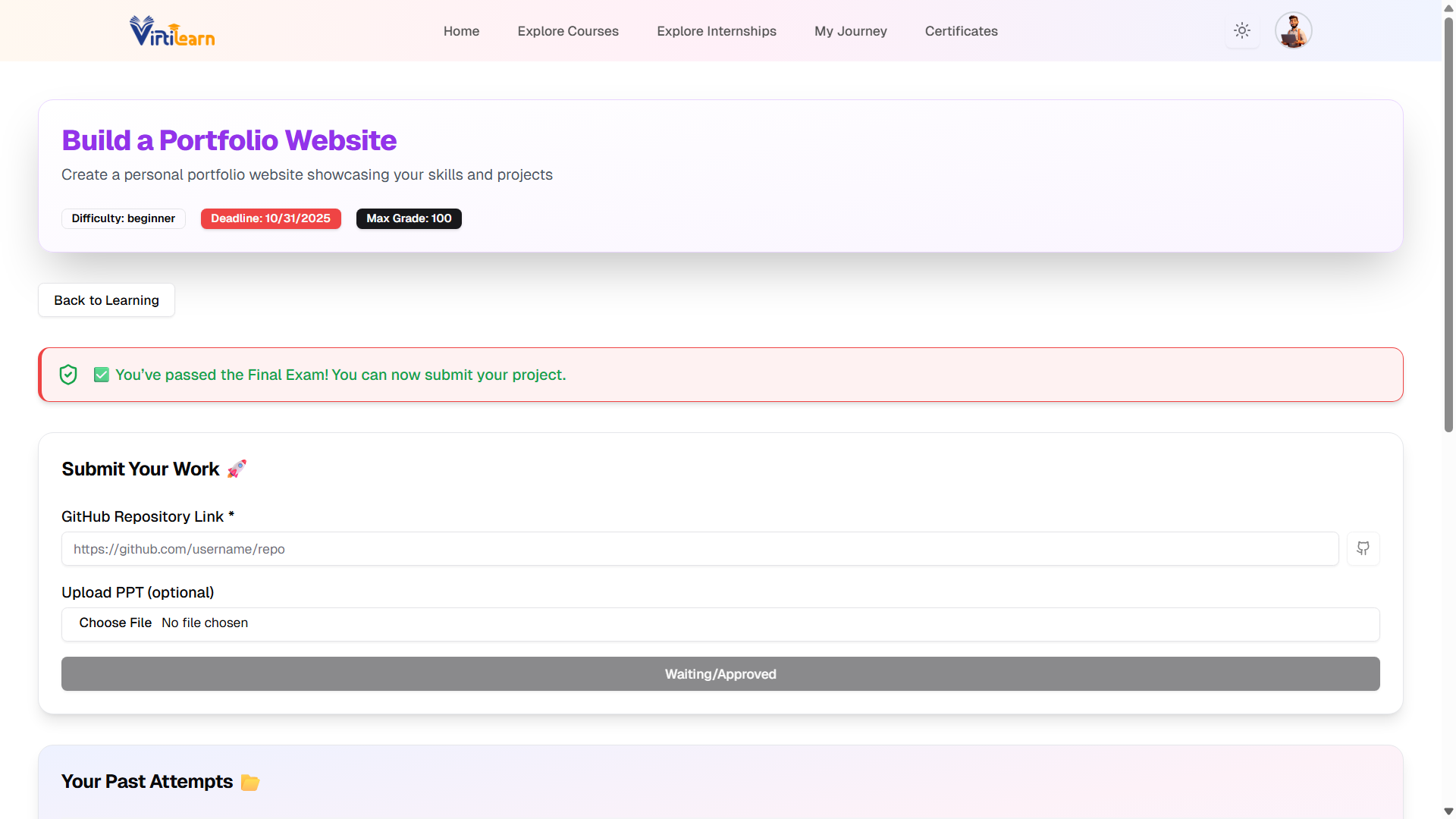Click Choose File for PPT upload
1456x819 pixels.
pyautogui.click(x=115, y=623)
